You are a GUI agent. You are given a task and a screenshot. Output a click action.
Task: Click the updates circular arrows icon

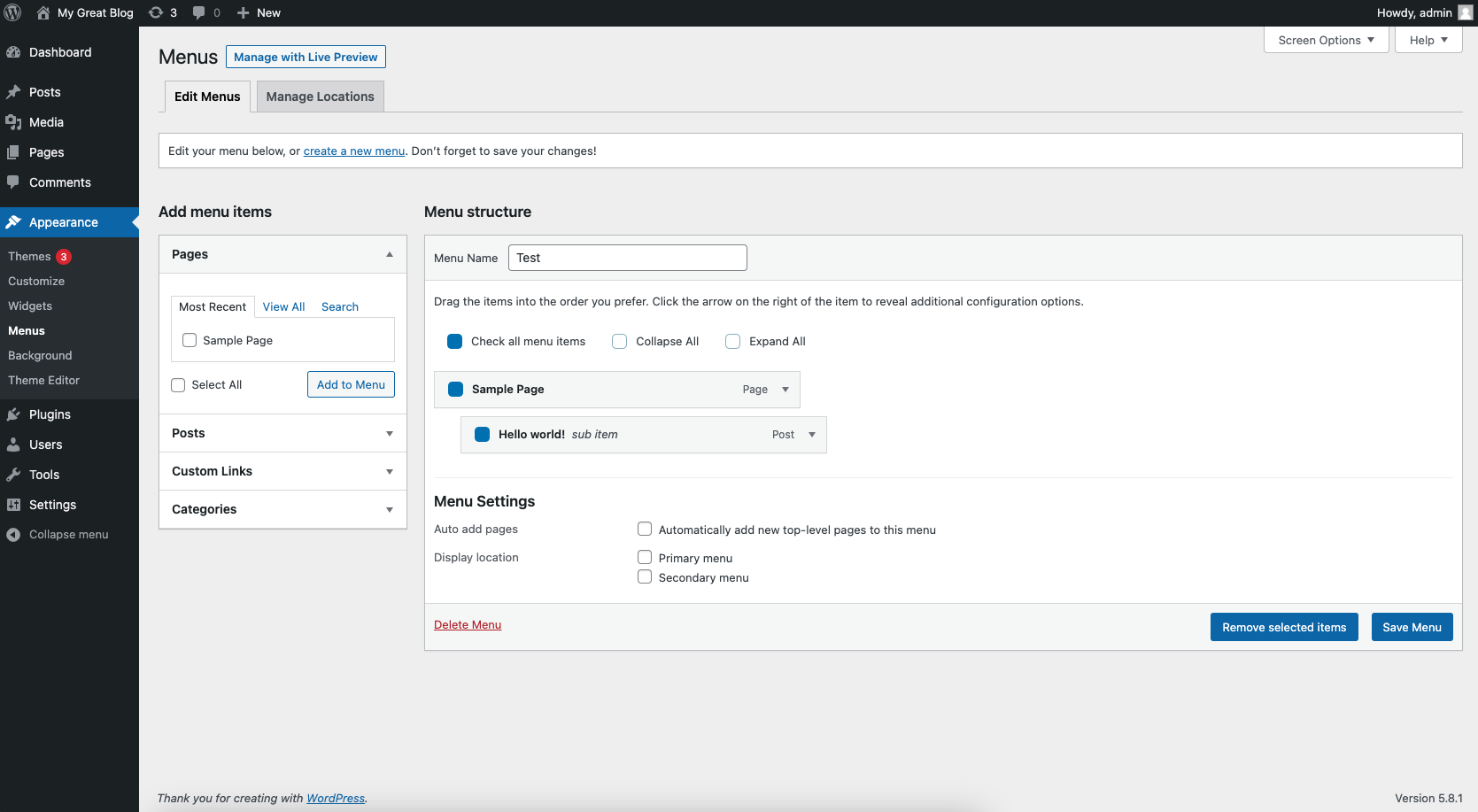point(156,12)
